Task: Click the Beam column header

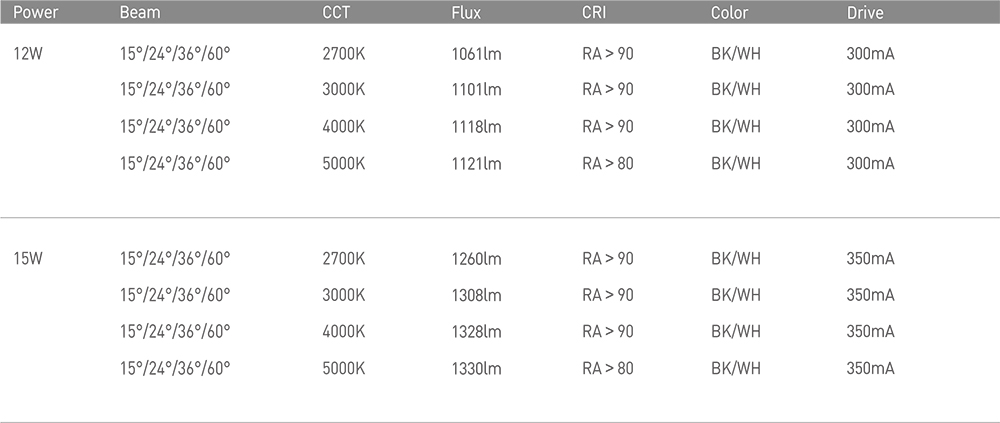Action: [x=140, y=13]
